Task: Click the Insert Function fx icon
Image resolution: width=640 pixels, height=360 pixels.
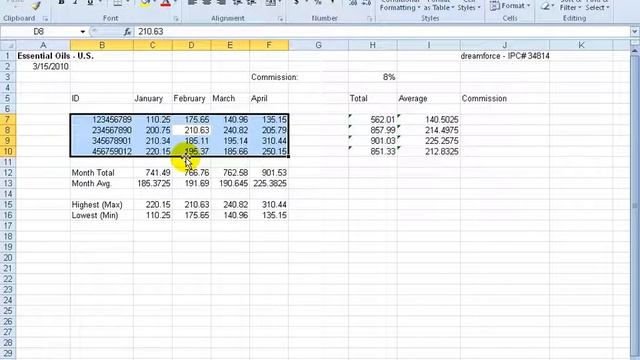Action: click(128, 31)
